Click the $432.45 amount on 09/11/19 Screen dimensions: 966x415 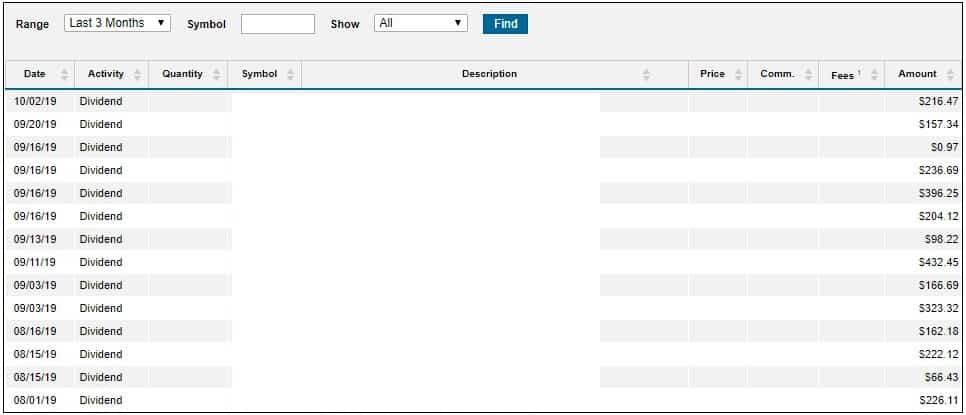tap(938, 262)
